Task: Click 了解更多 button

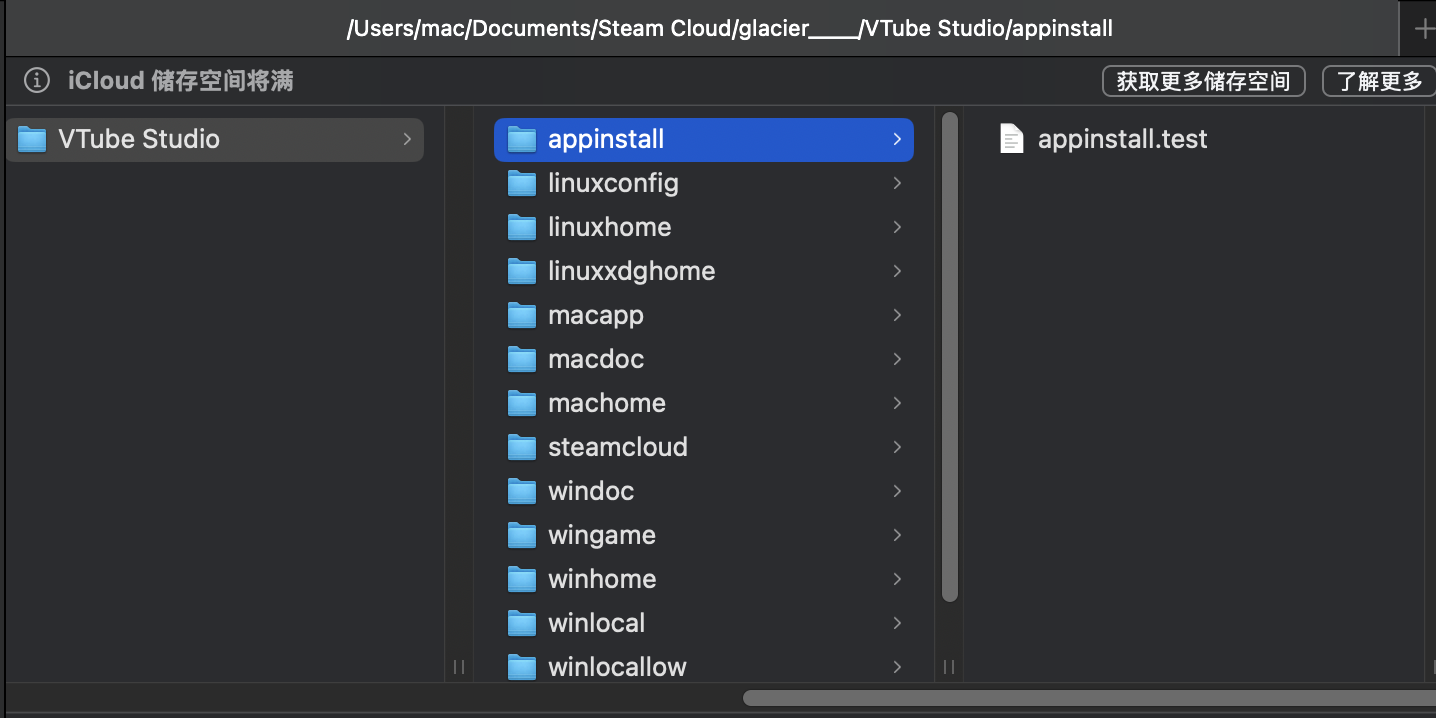Action: (1379, 81)
